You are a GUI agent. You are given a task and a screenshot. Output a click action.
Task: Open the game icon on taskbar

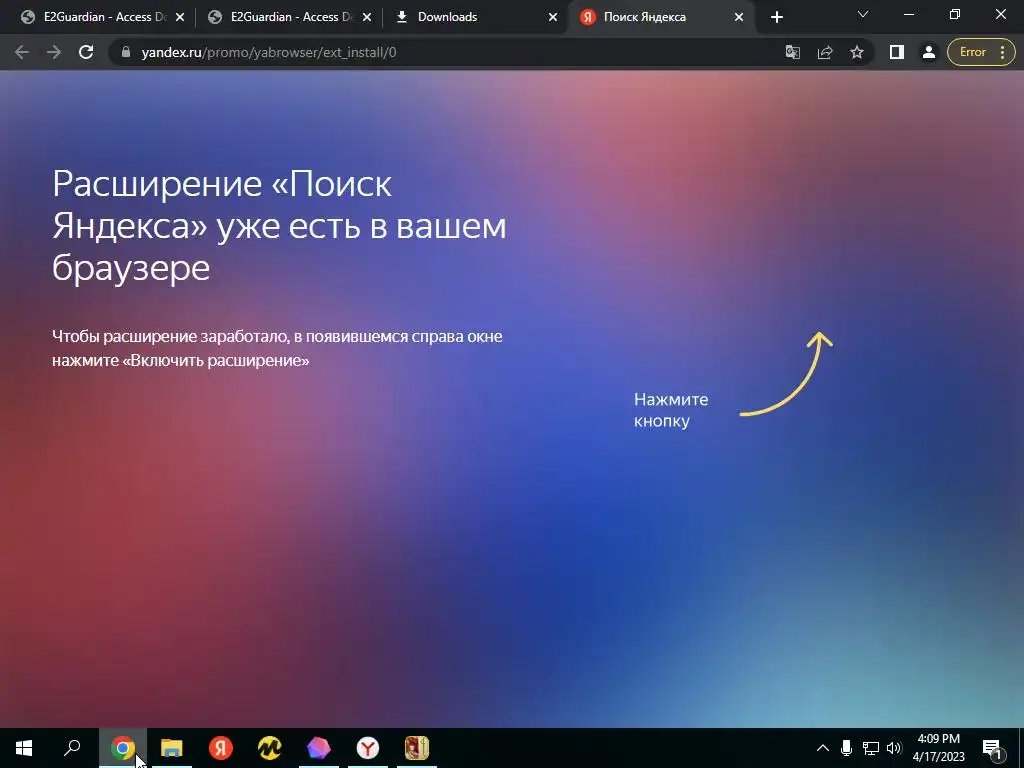click(x=417, y=748)
